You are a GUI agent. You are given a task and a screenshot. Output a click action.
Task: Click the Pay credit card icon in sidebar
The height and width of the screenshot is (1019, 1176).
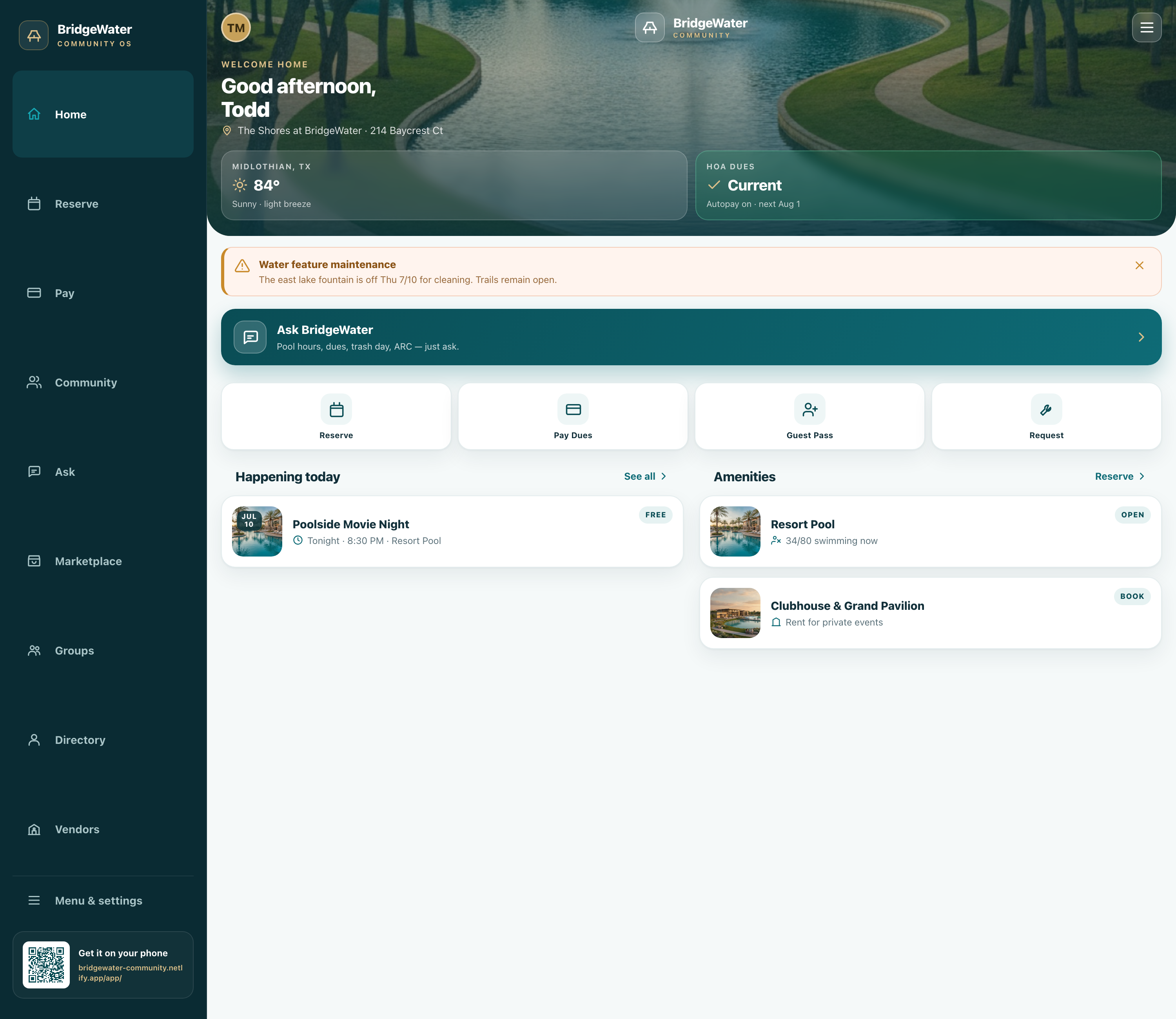point(34,293)
